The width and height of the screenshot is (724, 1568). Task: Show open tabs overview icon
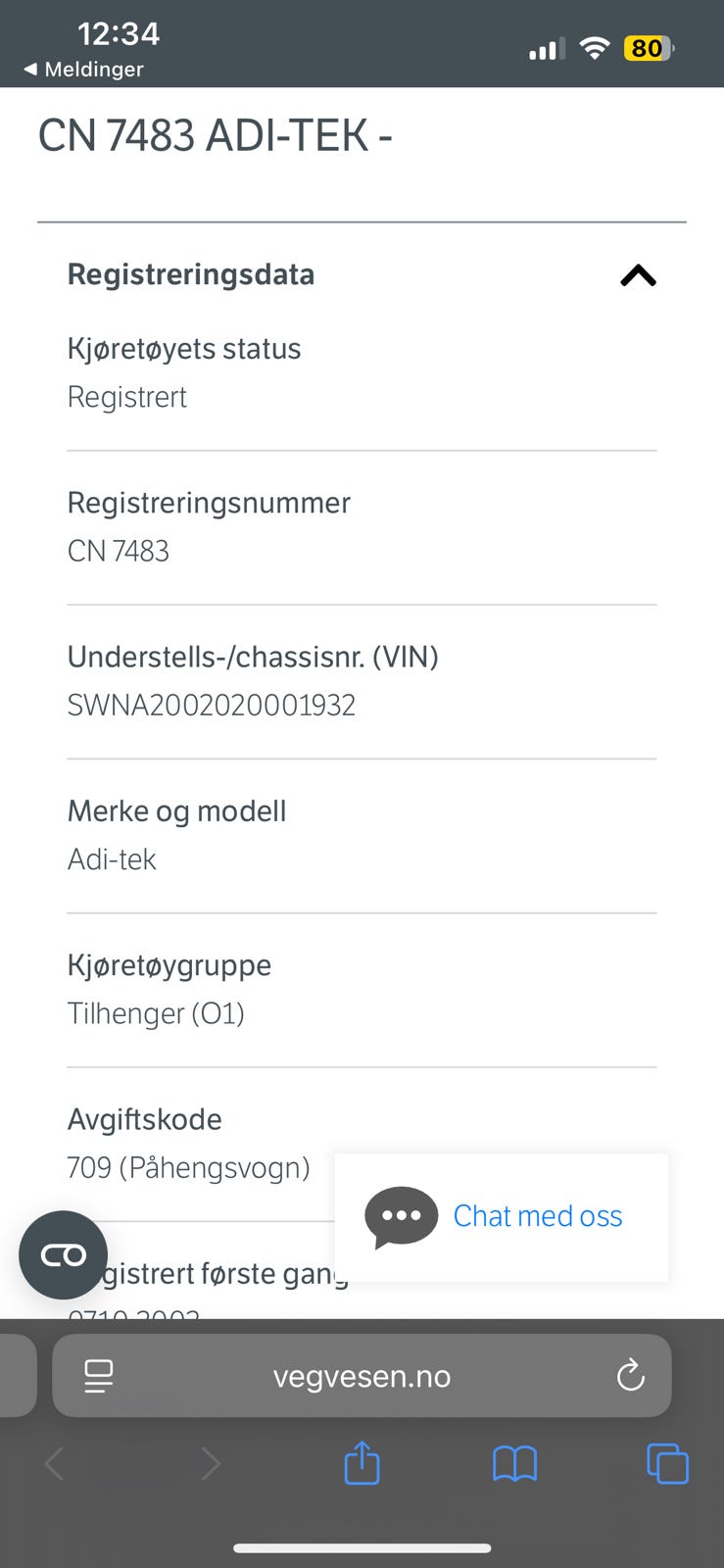pos(668,1464)
